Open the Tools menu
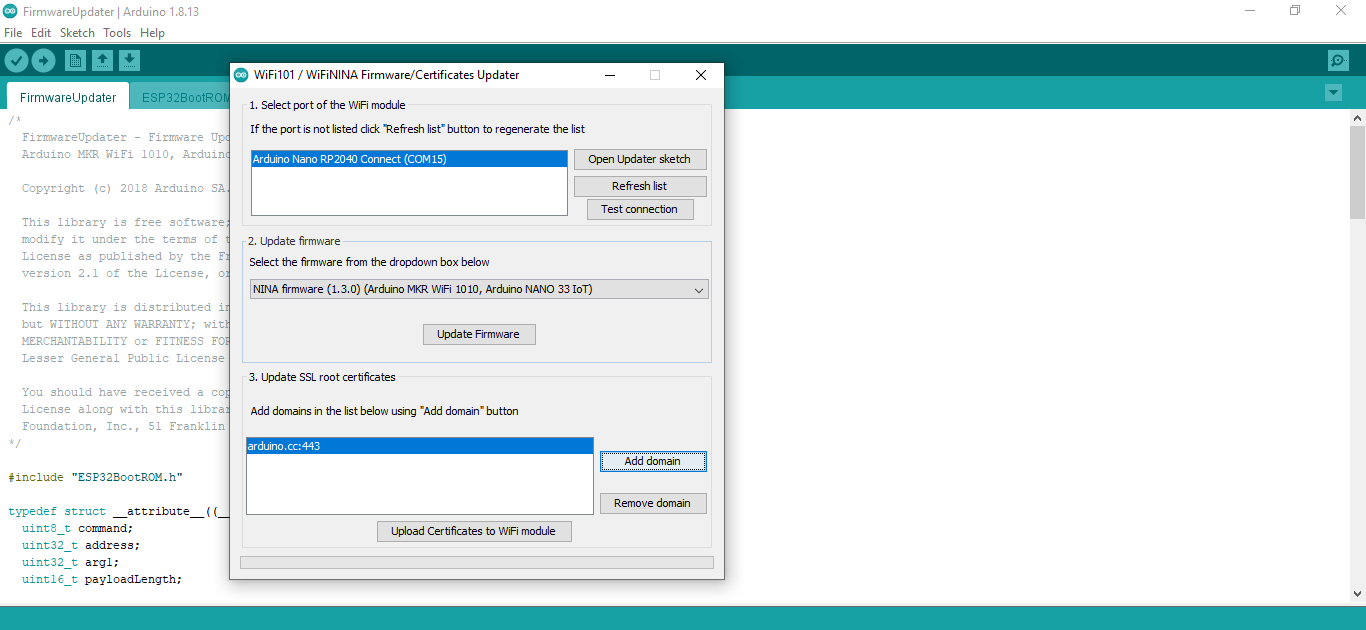This screenshot has width=1366, height=630. 117,33
